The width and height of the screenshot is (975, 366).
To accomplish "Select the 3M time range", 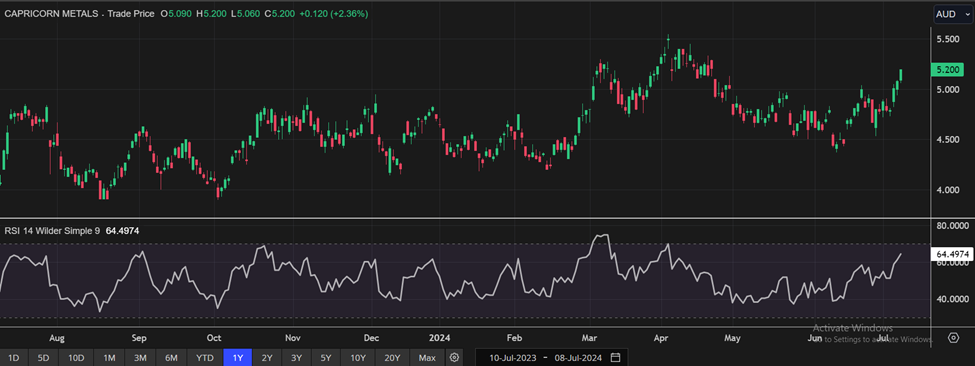I will pos(141,358).
